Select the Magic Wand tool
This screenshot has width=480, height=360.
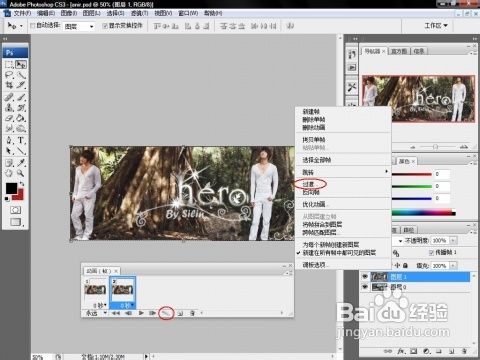click(21, 75)
